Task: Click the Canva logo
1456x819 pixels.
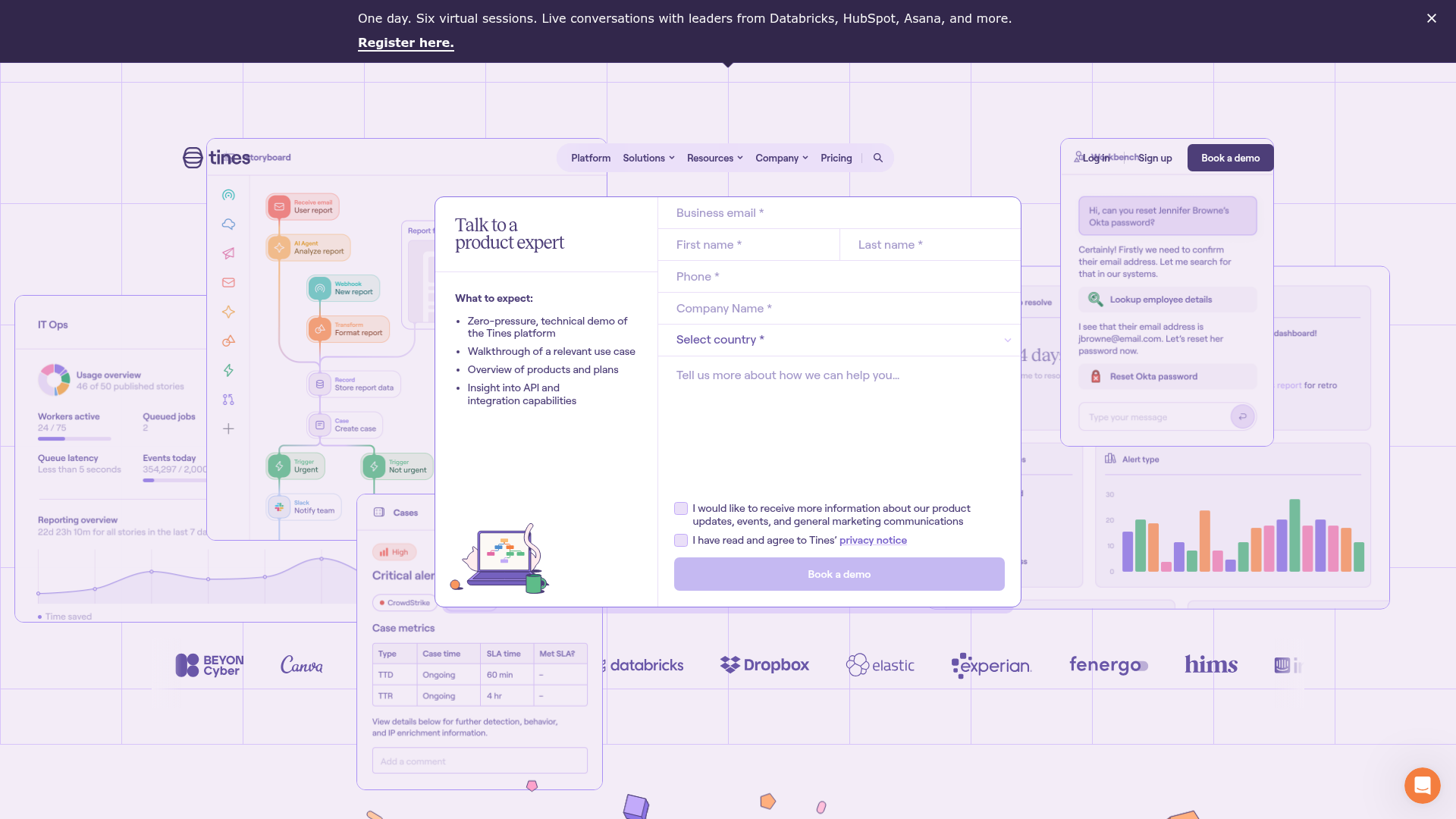Action: [302, 665]
